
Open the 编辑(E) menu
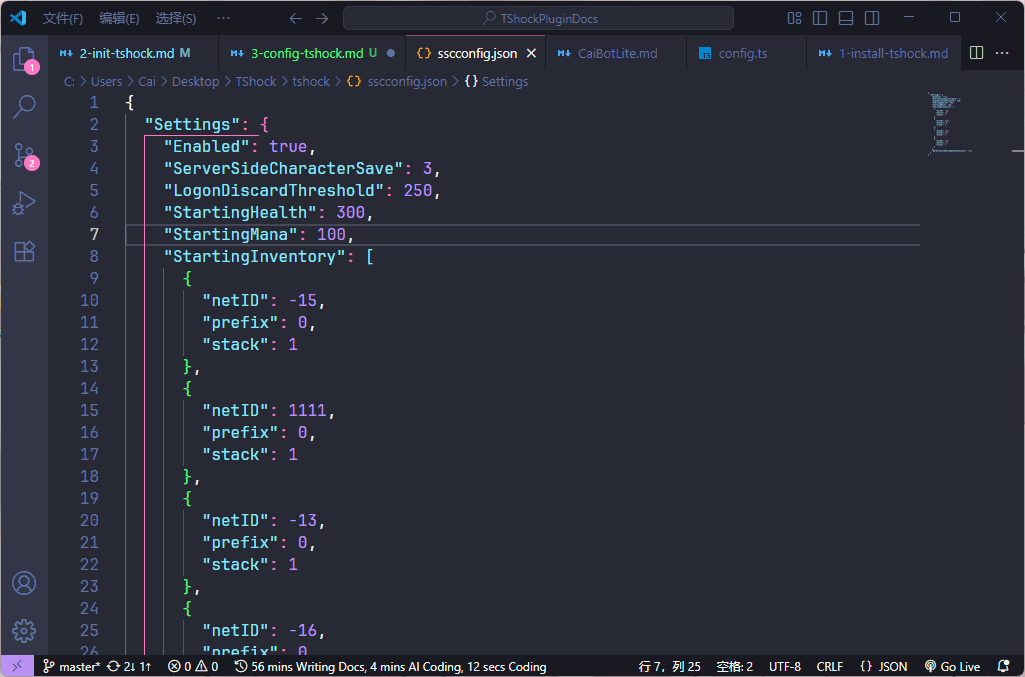[x=119, y=18]
